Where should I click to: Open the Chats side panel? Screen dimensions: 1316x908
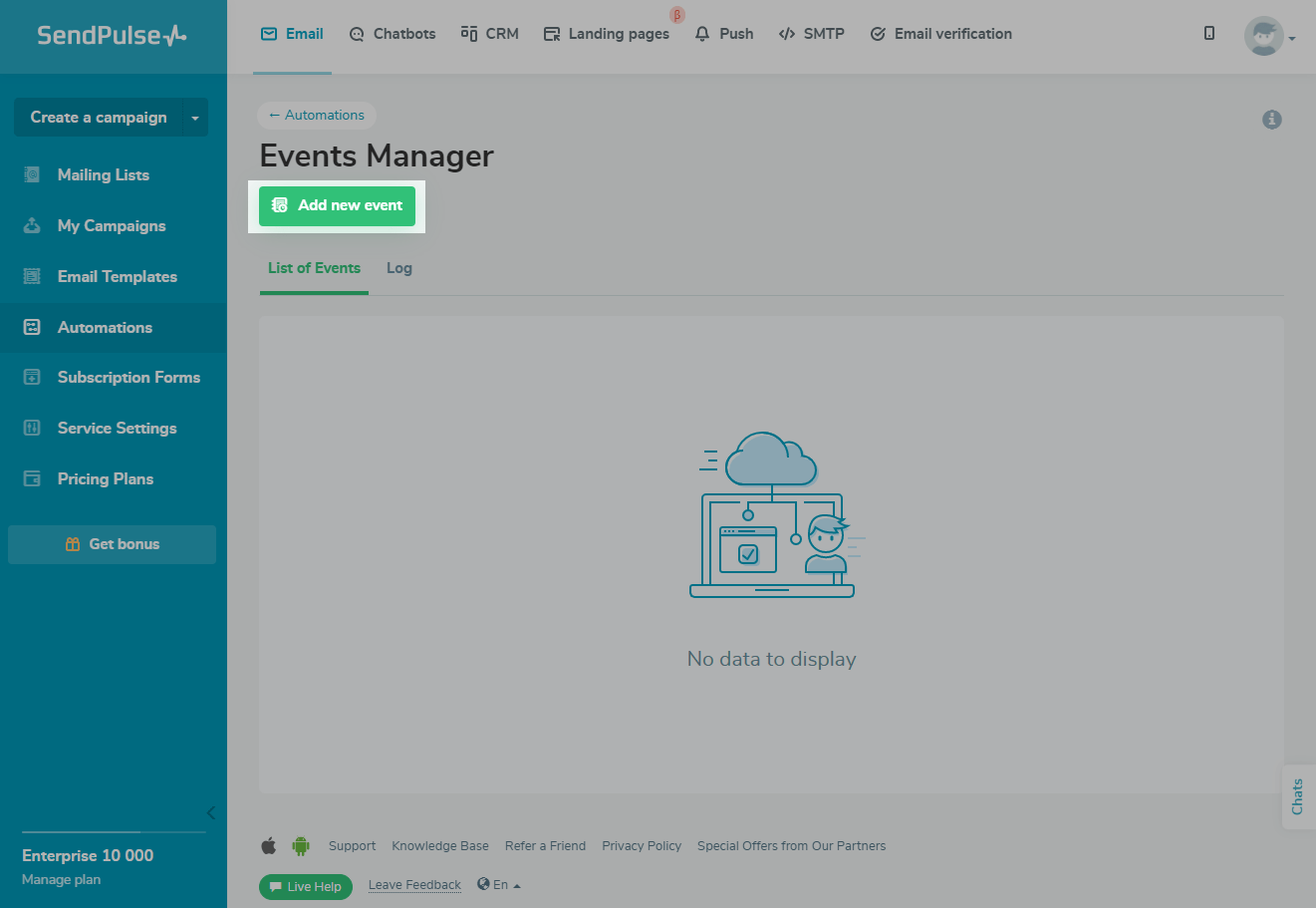point(1297,796)
